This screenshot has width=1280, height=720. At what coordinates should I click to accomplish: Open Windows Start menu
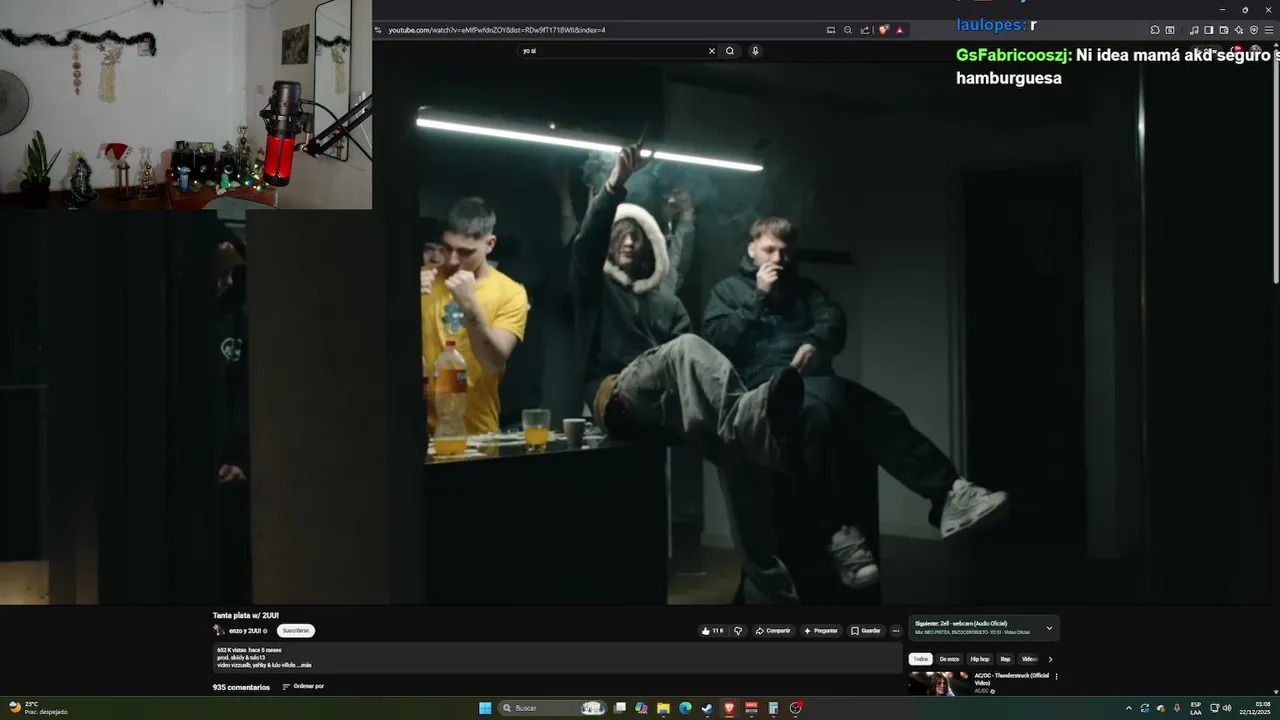click(485, 708)
